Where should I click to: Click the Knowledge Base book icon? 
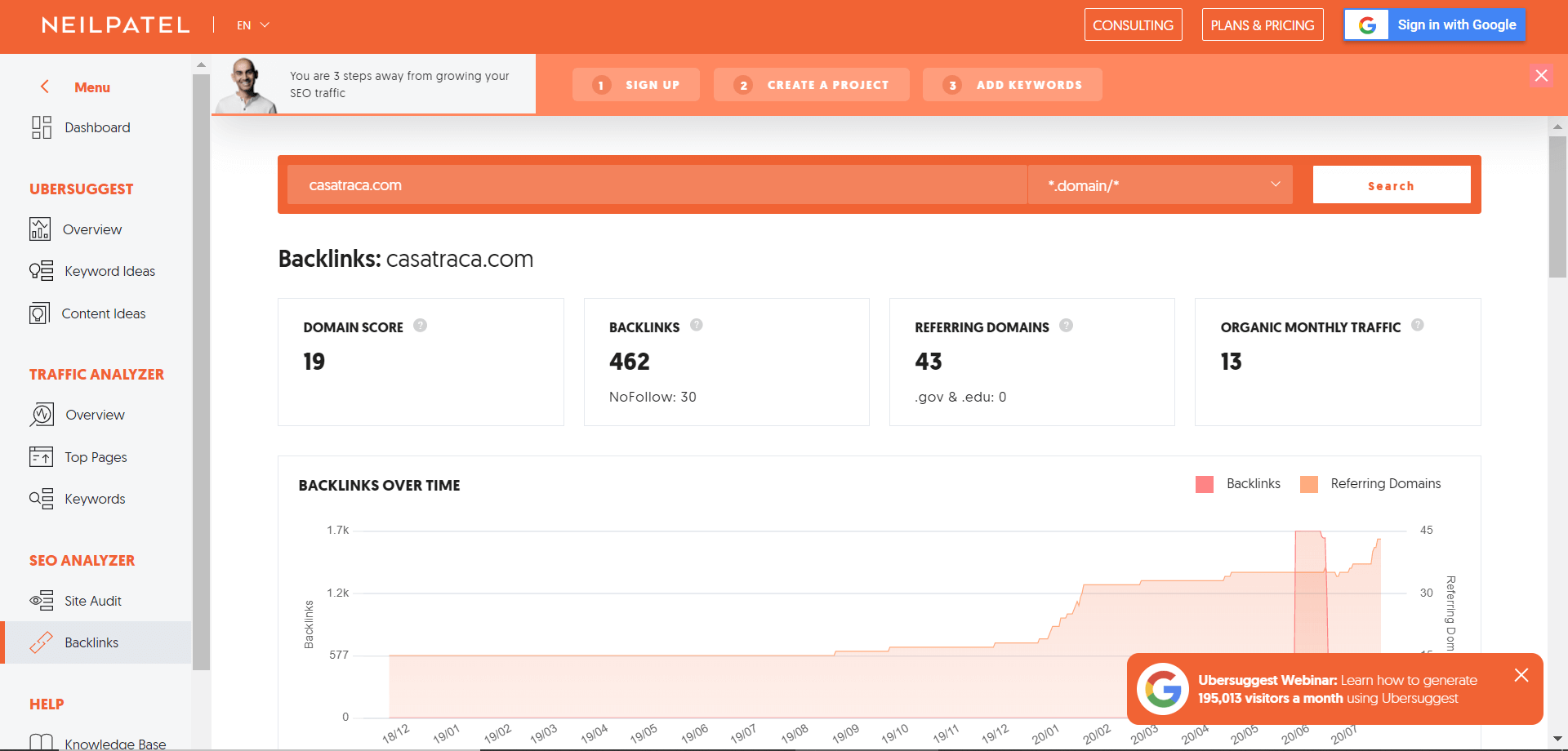pyautogui.click(x=42, y=742)
